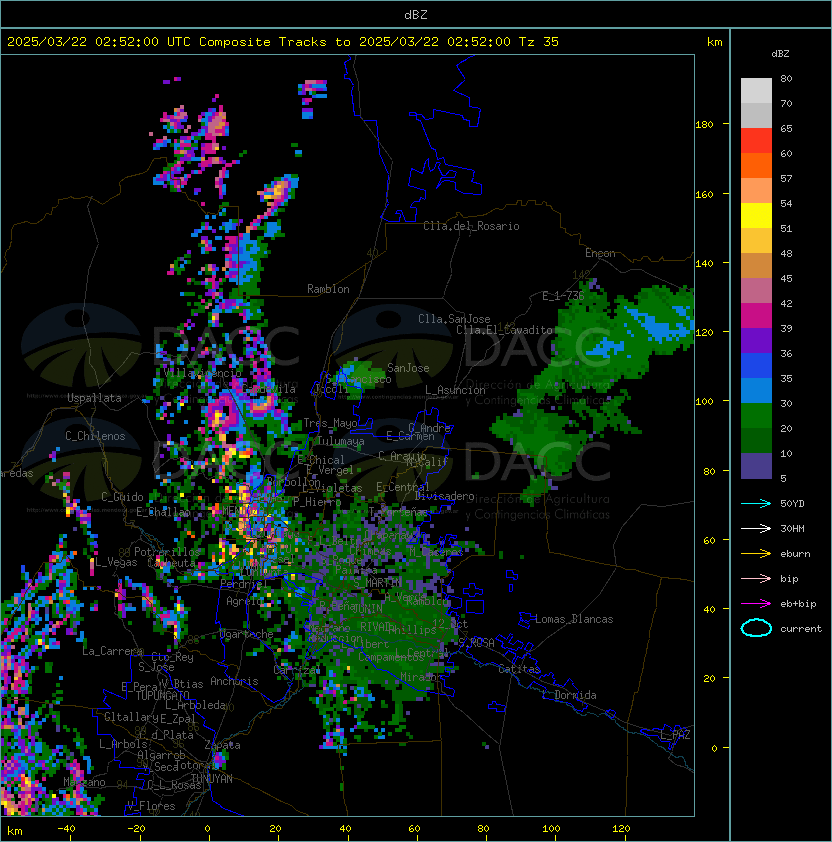Click the 'Divisadero' map label
The image size is (832, 842).
[x=445, y=496]
